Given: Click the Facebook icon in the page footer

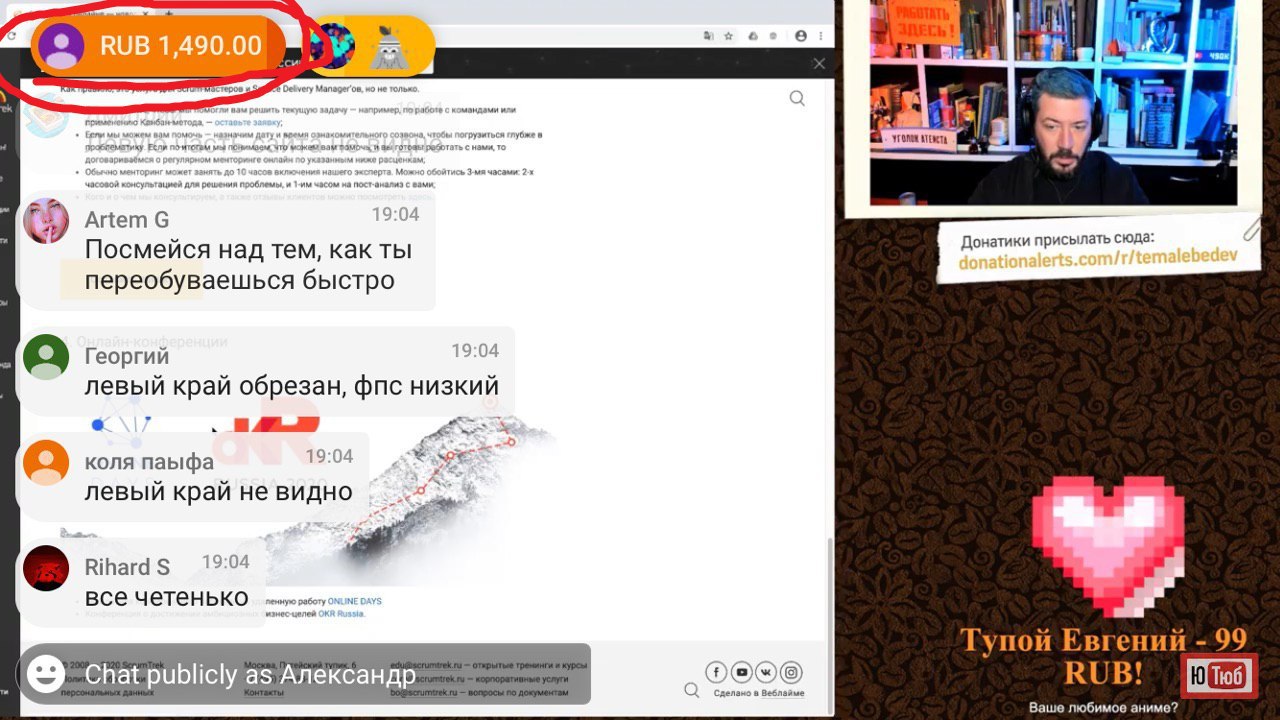Looking at the screenshot, I should (716, 672).
